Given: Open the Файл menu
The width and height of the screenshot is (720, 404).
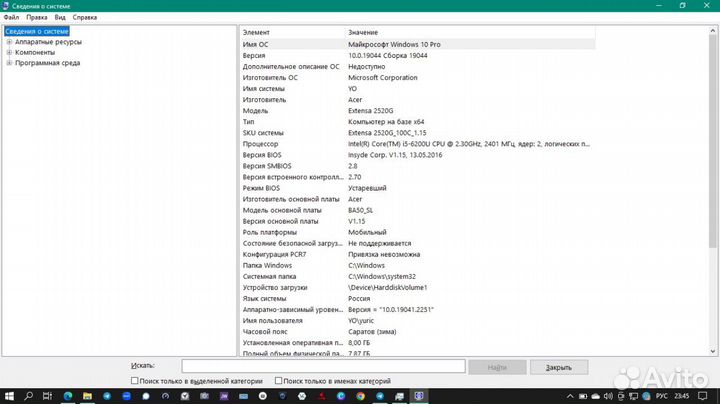Looking at the screenshot, I should coord(11,17).
